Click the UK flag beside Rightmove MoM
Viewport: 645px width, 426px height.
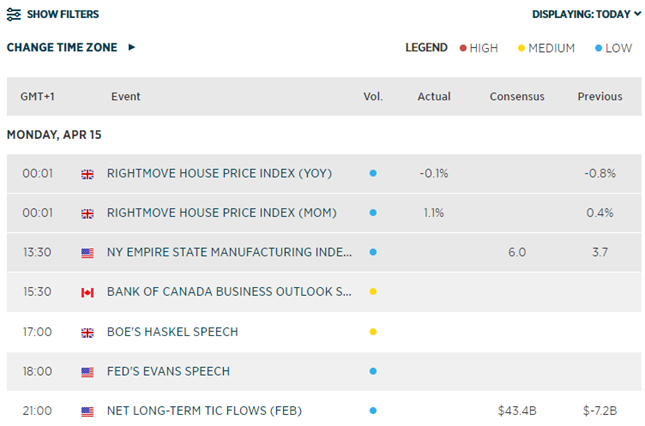87,213
